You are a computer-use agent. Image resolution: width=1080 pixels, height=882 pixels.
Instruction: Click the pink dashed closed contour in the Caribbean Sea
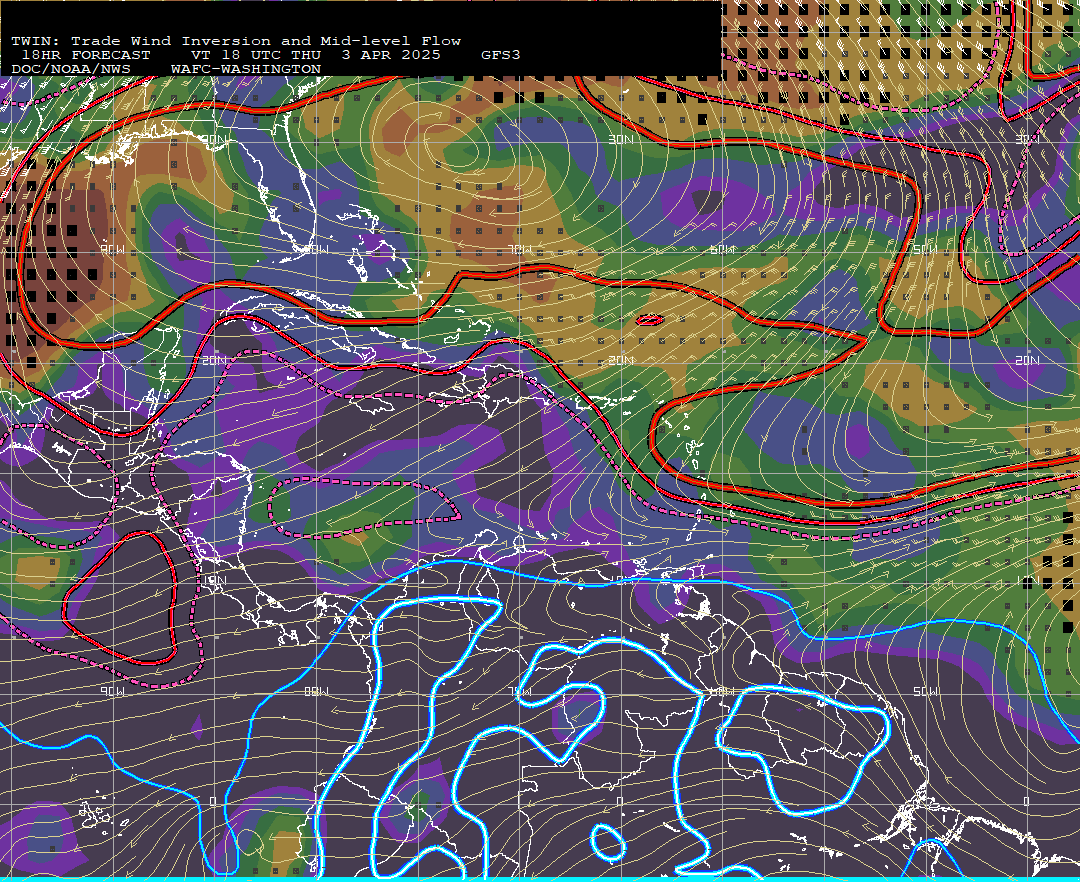pyautogui.click(x=363, y=508)
